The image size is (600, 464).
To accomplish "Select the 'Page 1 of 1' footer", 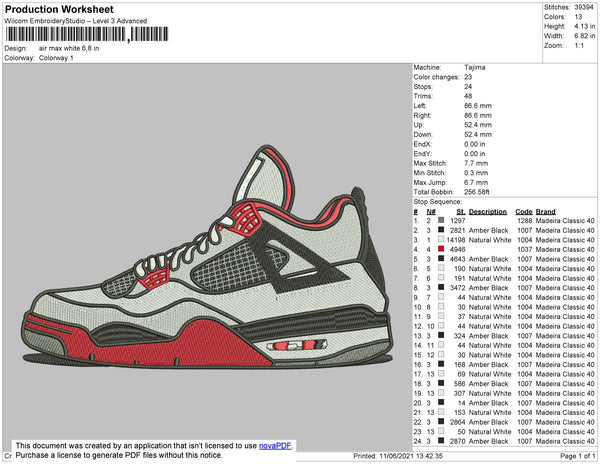I will coord(577,456).
